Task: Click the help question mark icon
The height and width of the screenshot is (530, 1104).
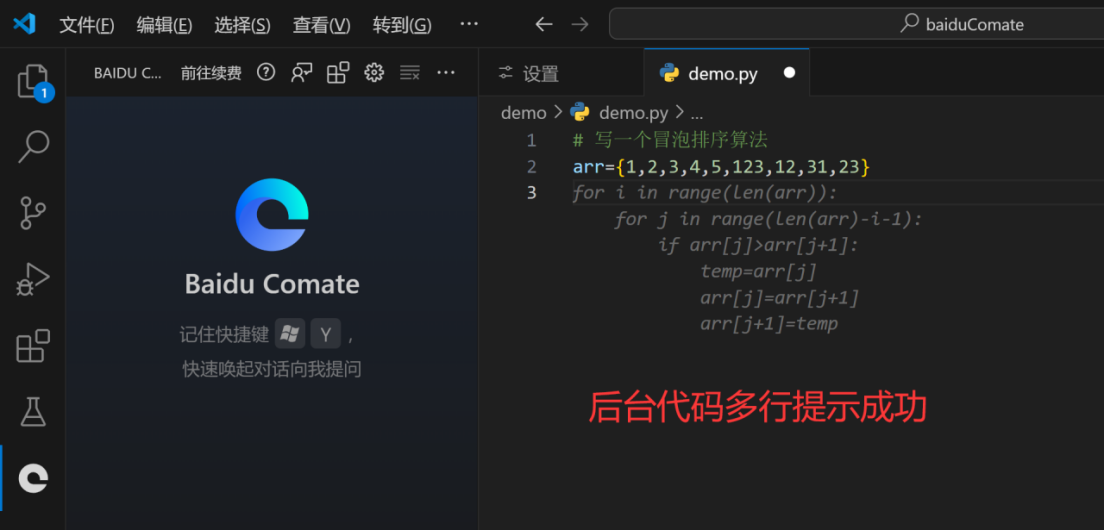Action: pos(265,72)
